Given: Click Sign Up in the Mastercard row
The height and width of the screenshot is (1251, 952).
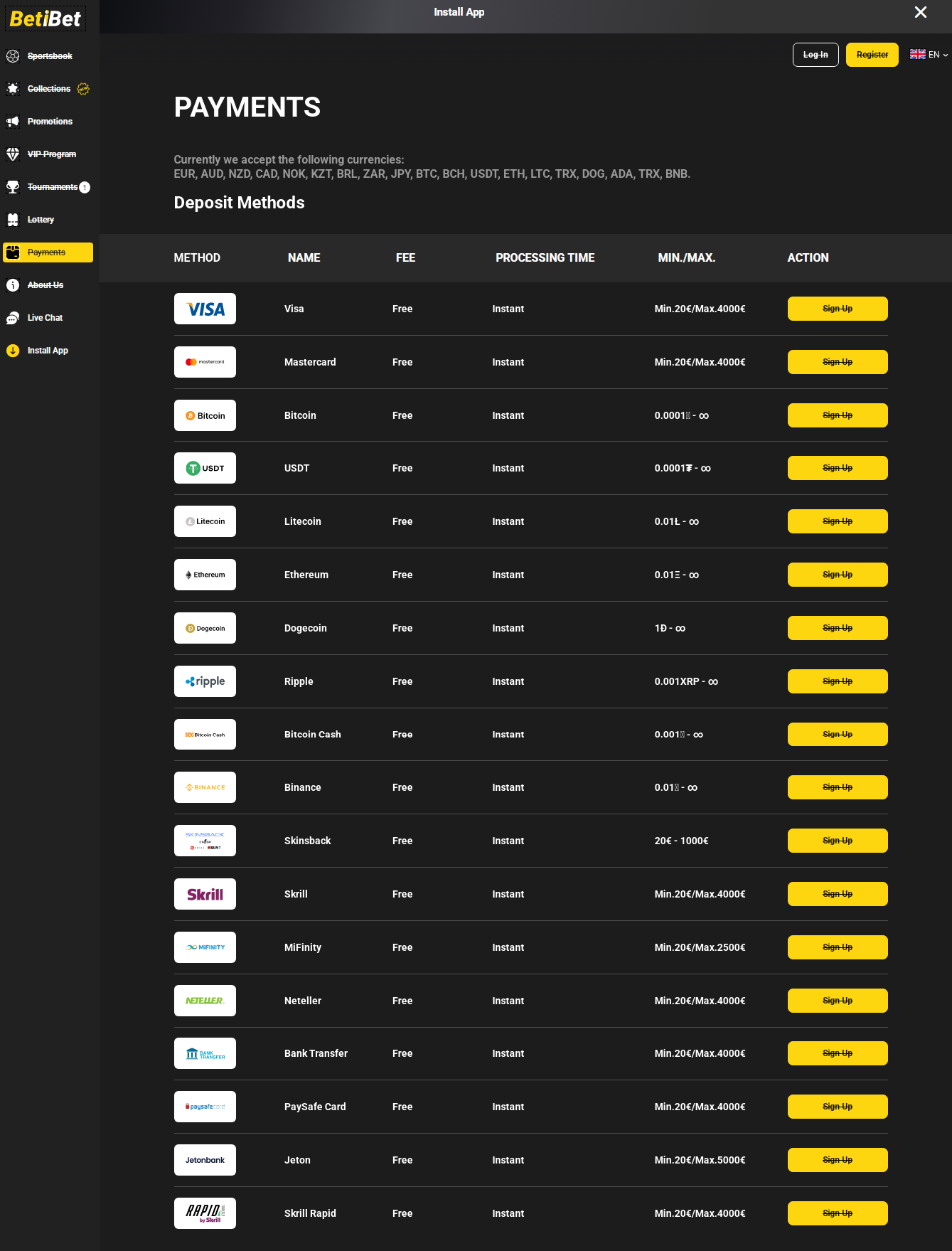Looking at the screenshot, I should click(x=838, y=362).
